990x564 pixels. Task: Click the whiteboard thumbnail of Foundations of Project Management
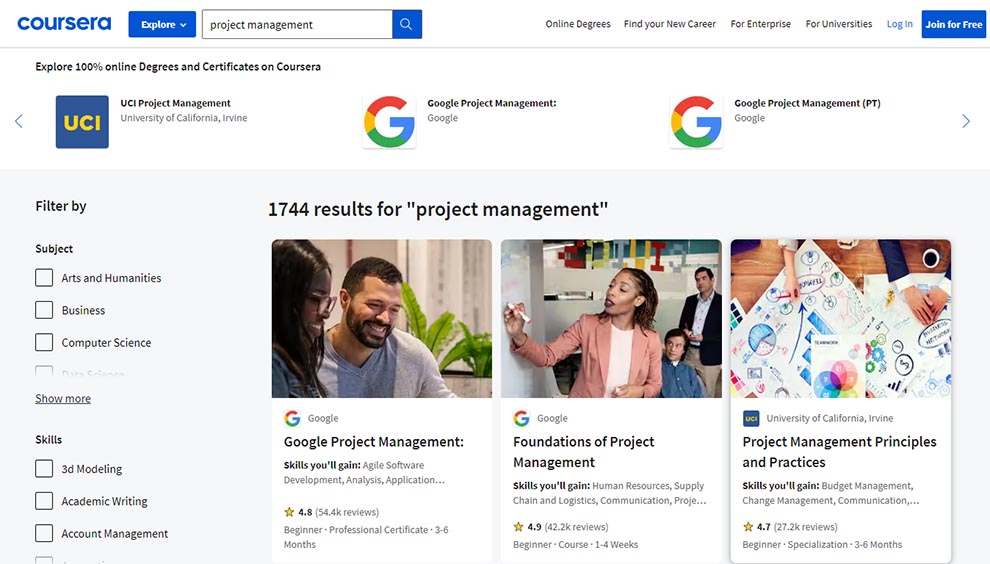click(611, 318)
